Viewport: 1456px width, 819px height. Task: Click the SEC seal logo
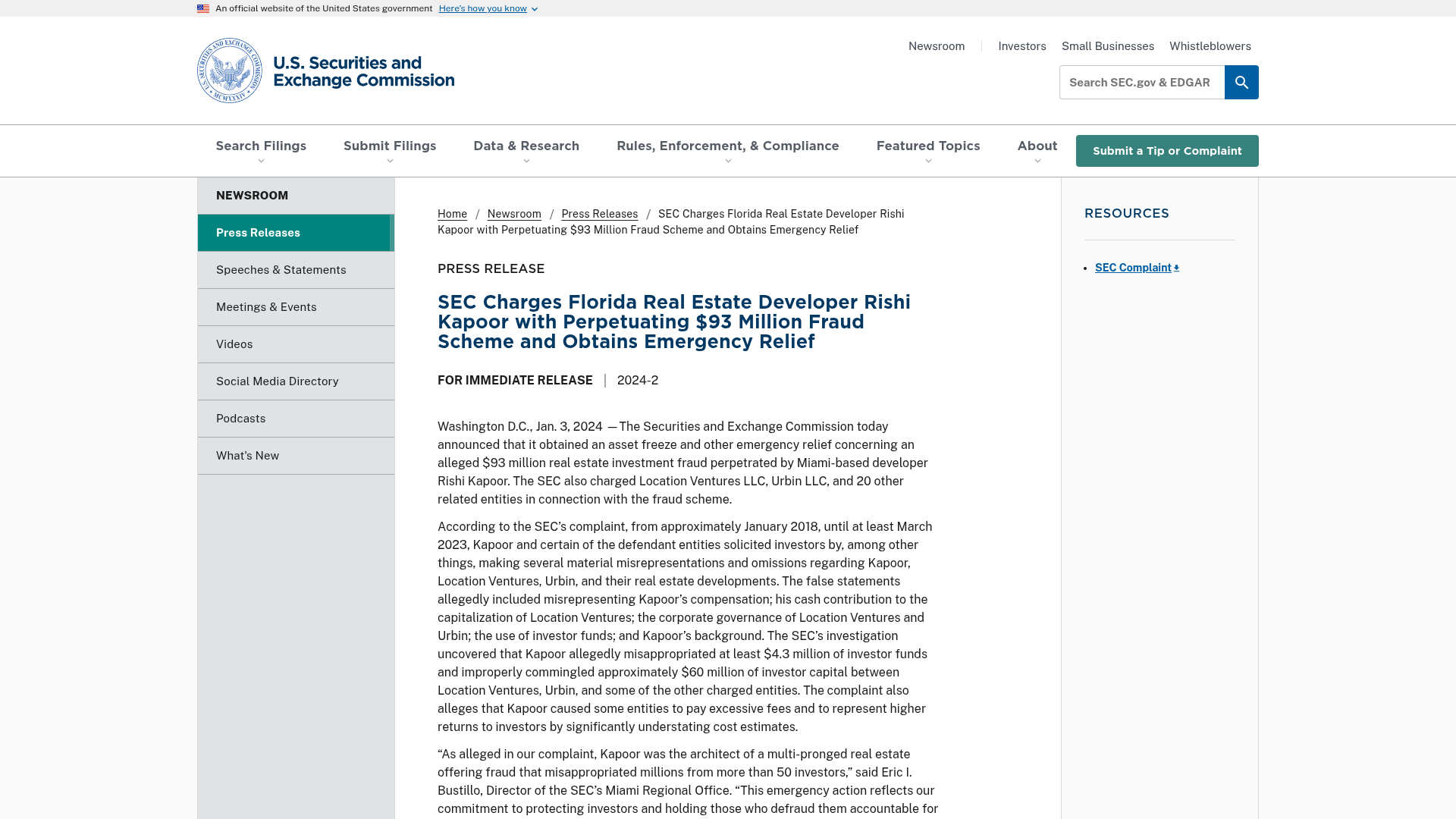tap(229, 71)
